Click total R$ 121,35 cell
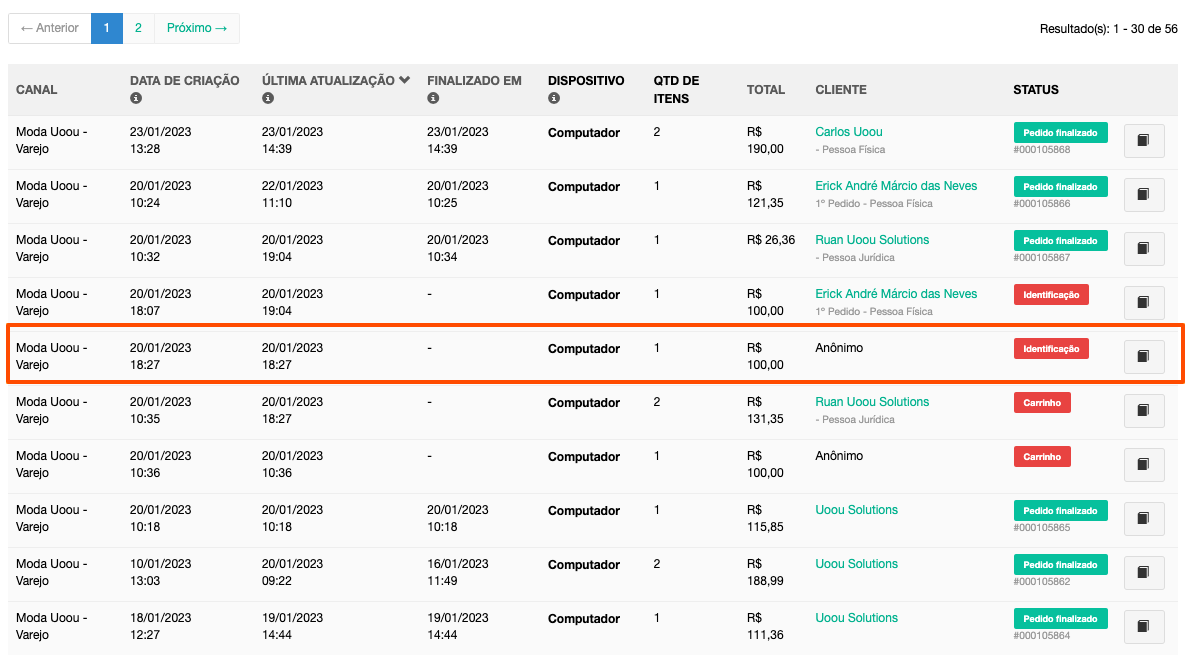 (x=765, y=195)
